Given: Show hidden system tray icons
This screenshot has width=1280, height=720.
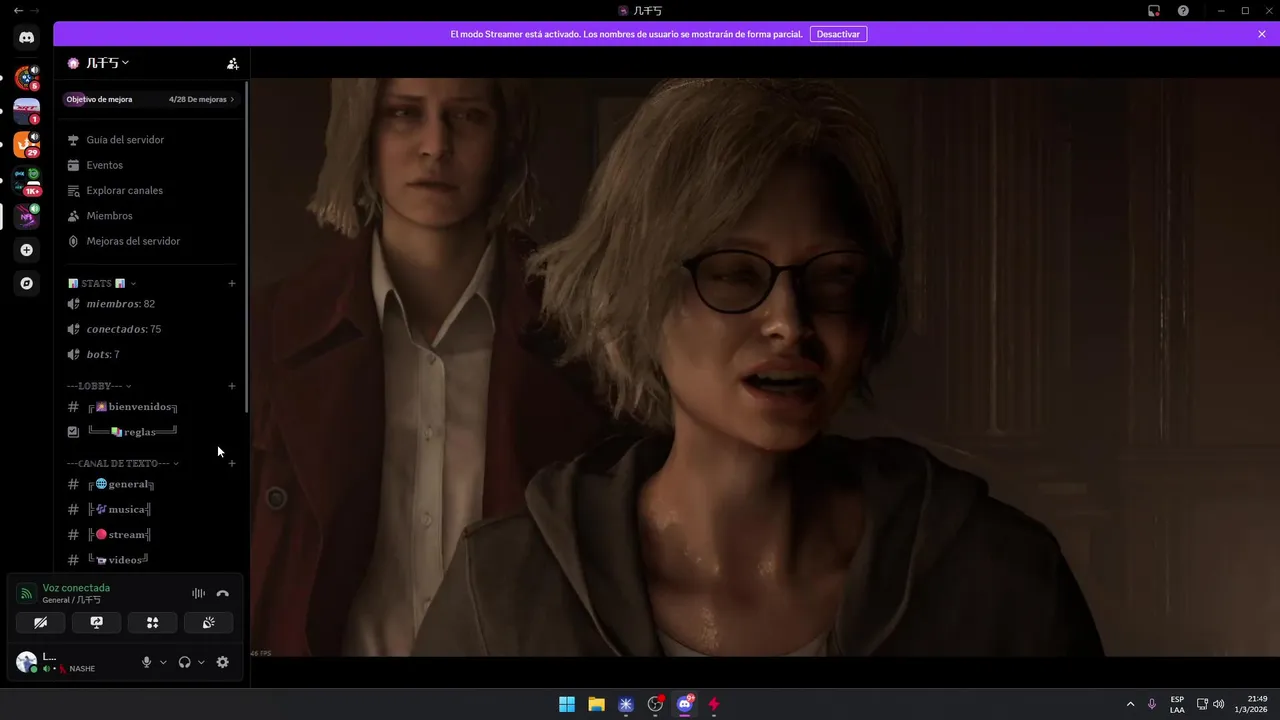Looking at the screenshot, I should click(x=1130, y=704).
